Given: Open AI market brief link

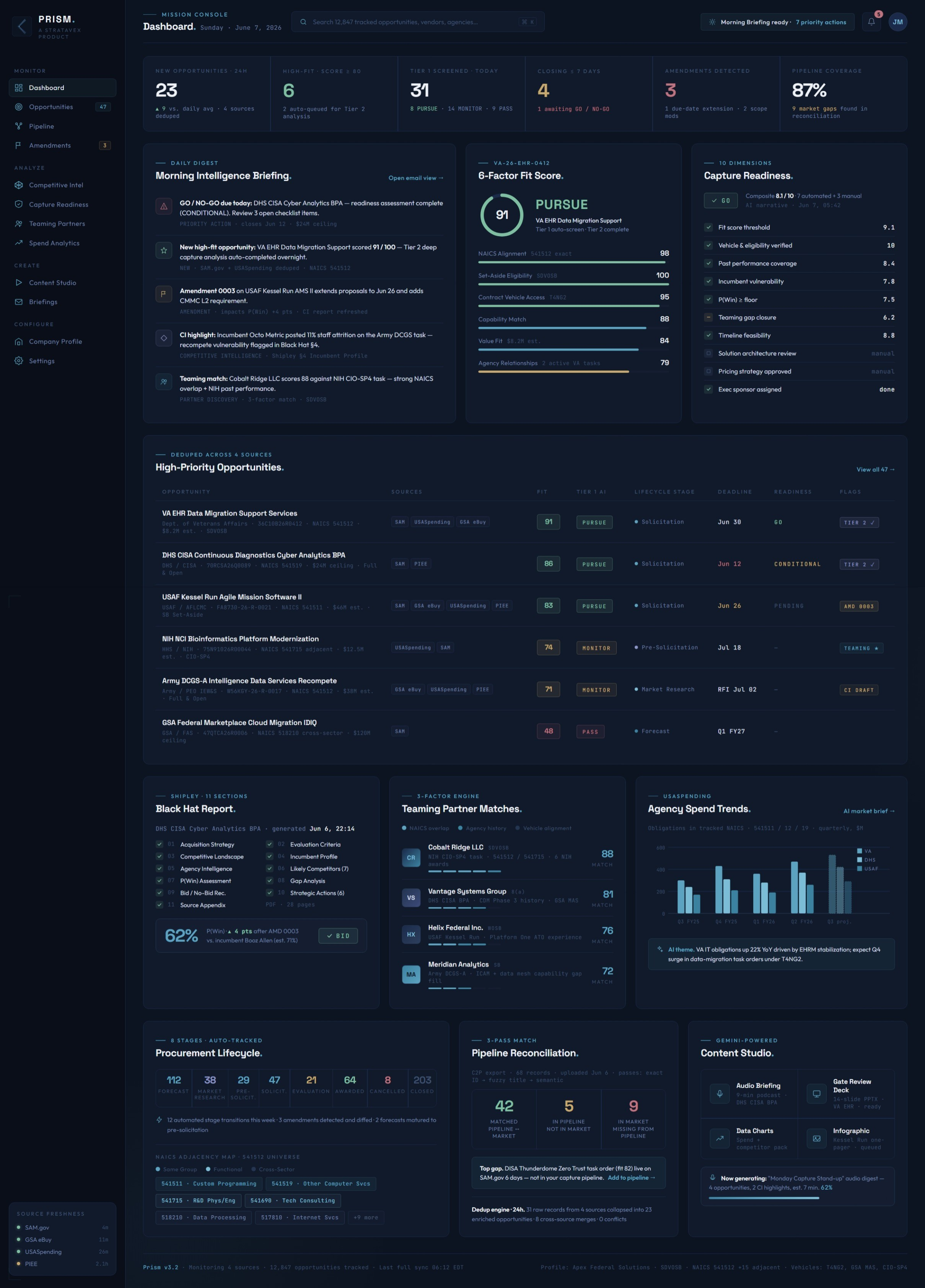Looking at the screenshot, I should coord(869,811).
